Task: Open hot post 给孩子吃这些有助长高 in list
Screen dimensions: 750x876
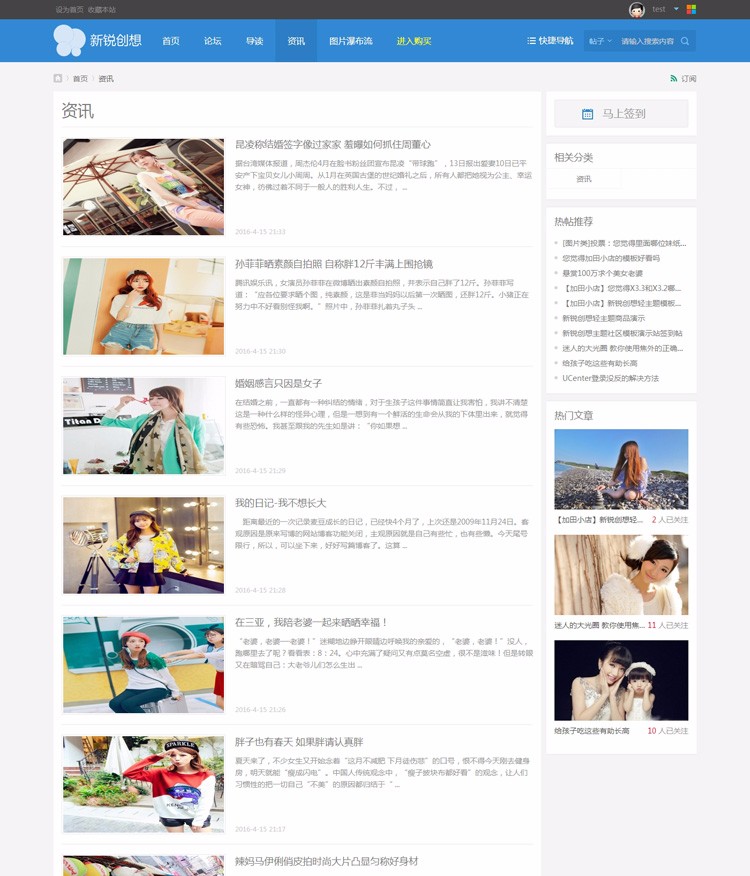Action: pos(600,363)
